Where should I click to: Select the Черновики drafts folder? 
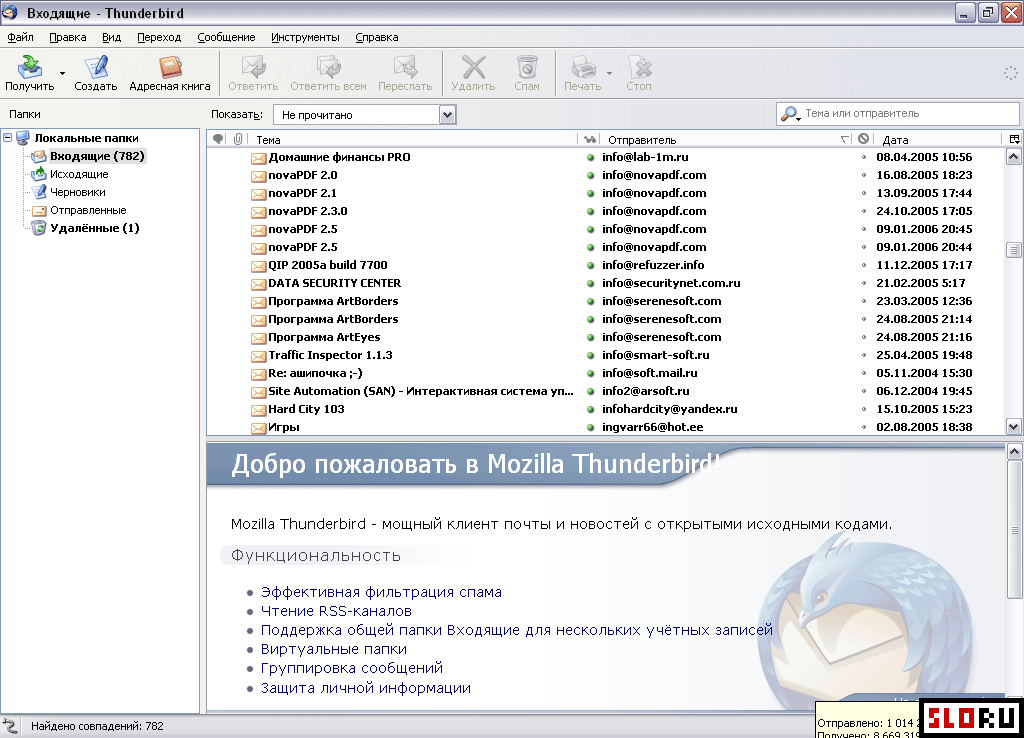coord(78,192)
